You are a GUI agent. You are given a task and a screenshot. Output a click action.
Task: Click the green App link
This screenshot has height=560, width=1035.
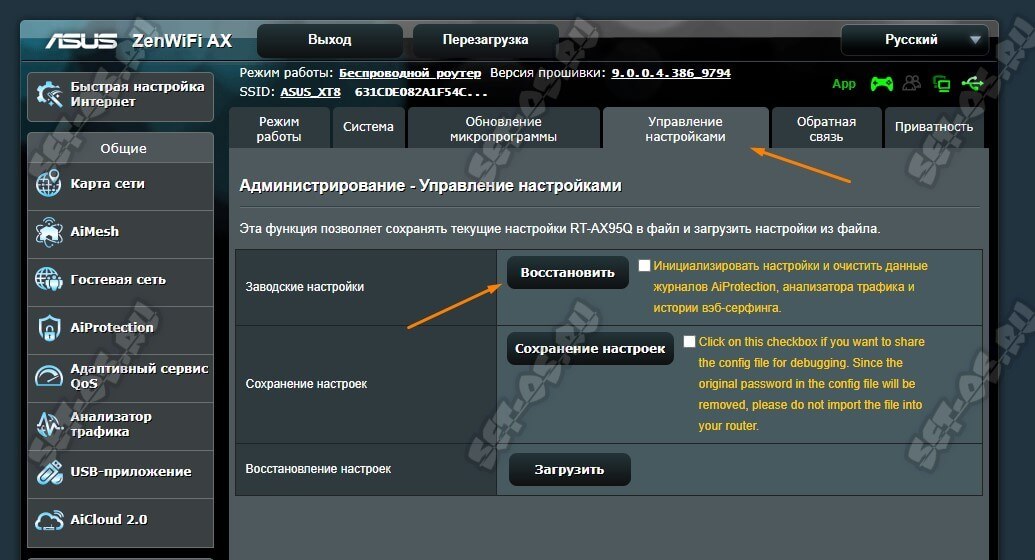coord(844,84)
